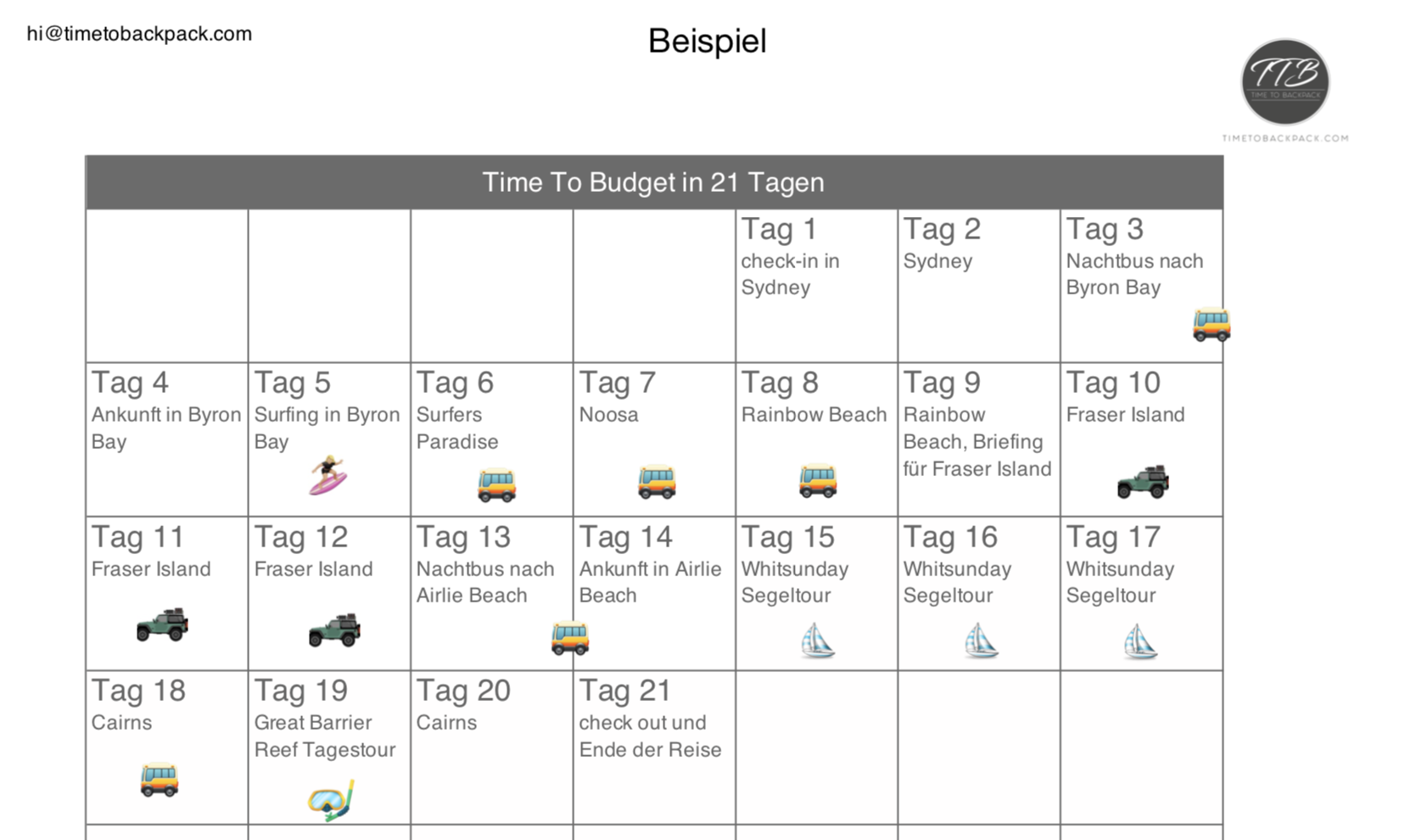This screenshot has width=1422, height=840.
Task: Click the timetobackpack.com text under logo
Action: (1285, 137)
